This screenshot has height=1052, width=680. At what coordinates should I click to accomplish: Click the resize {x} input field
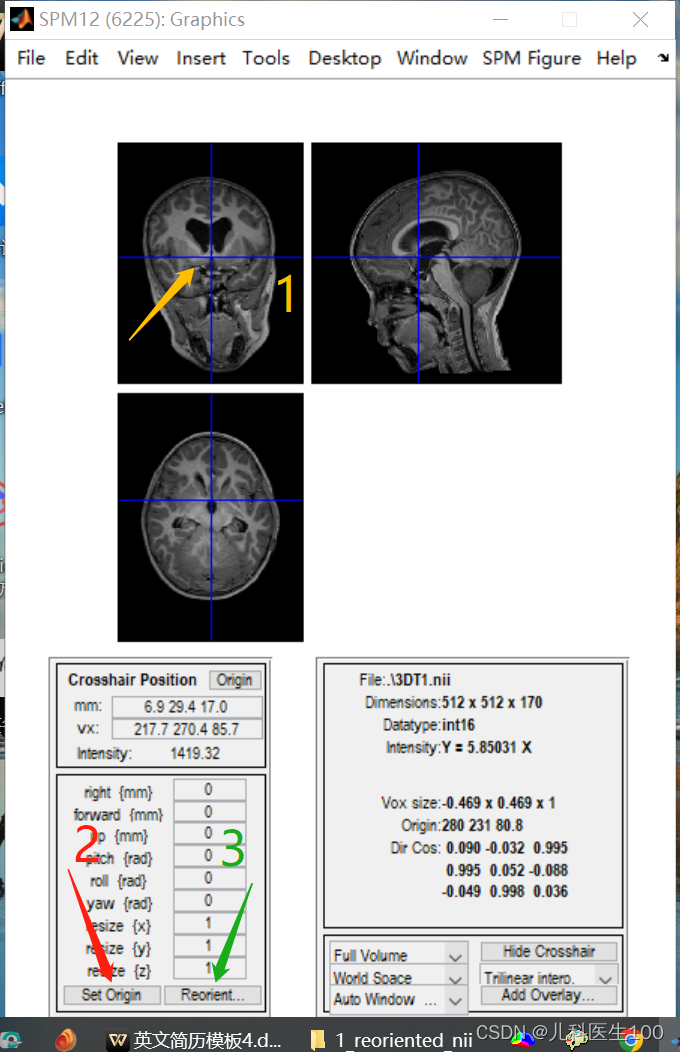click(x=209, y=923)
